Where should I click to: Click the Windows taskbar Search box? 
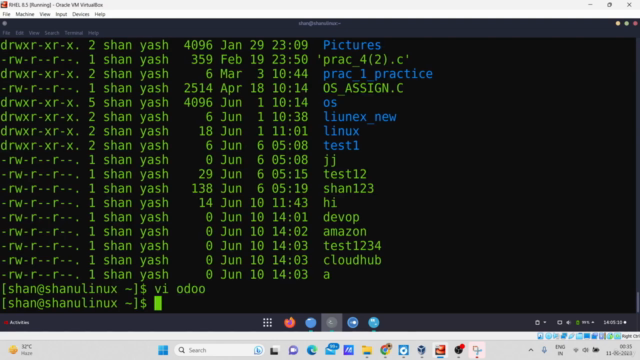click(219, 350)
